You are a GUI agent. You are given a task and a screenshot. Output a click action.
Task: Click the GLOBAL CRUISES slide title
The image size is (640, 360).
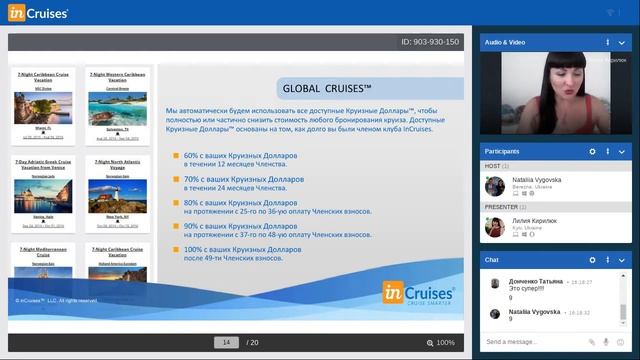click(327, 89)
